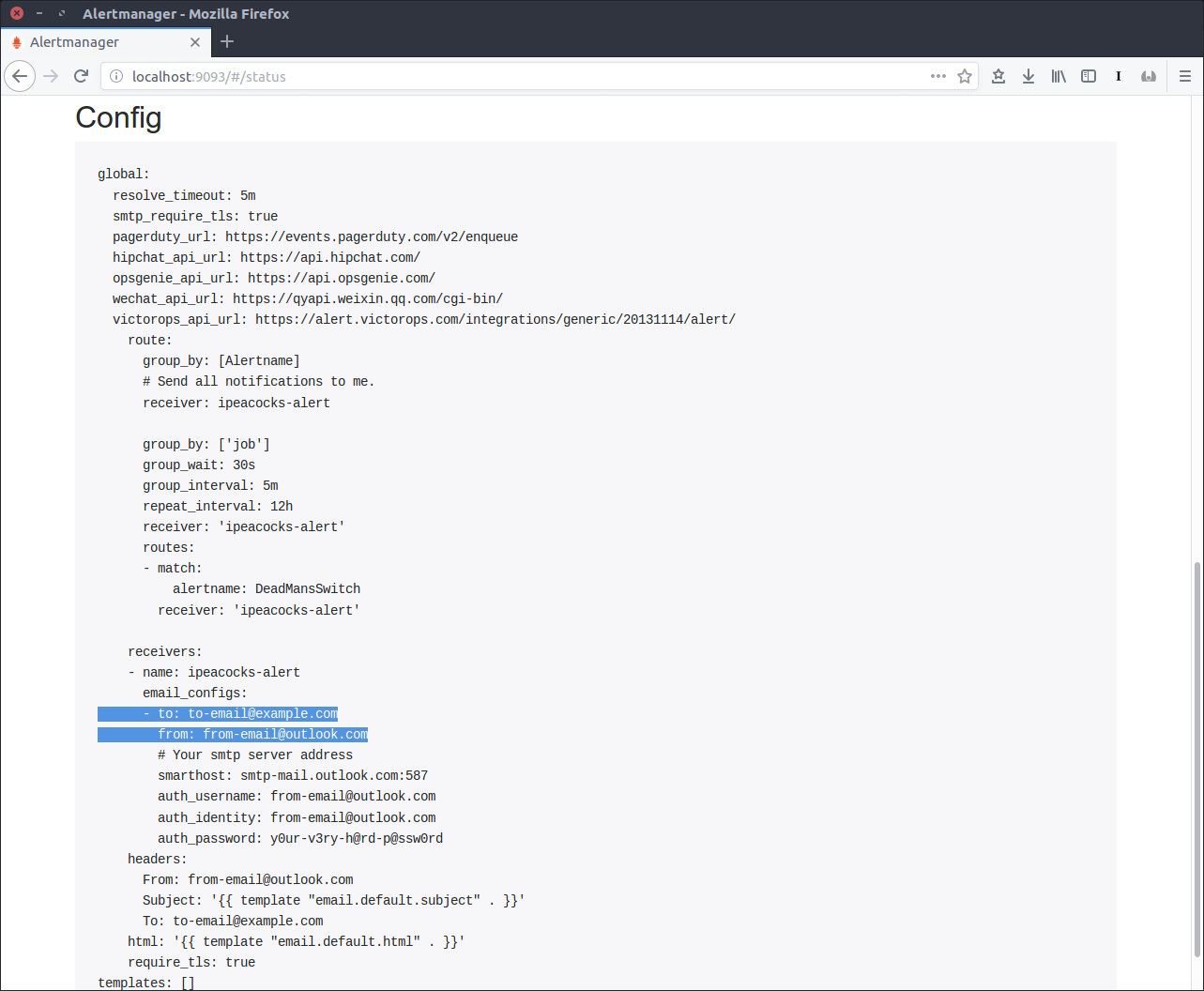Click the "repeat_interval: 12h" line
Viewport: 1204px width, 991px height.
pos(218,506)
